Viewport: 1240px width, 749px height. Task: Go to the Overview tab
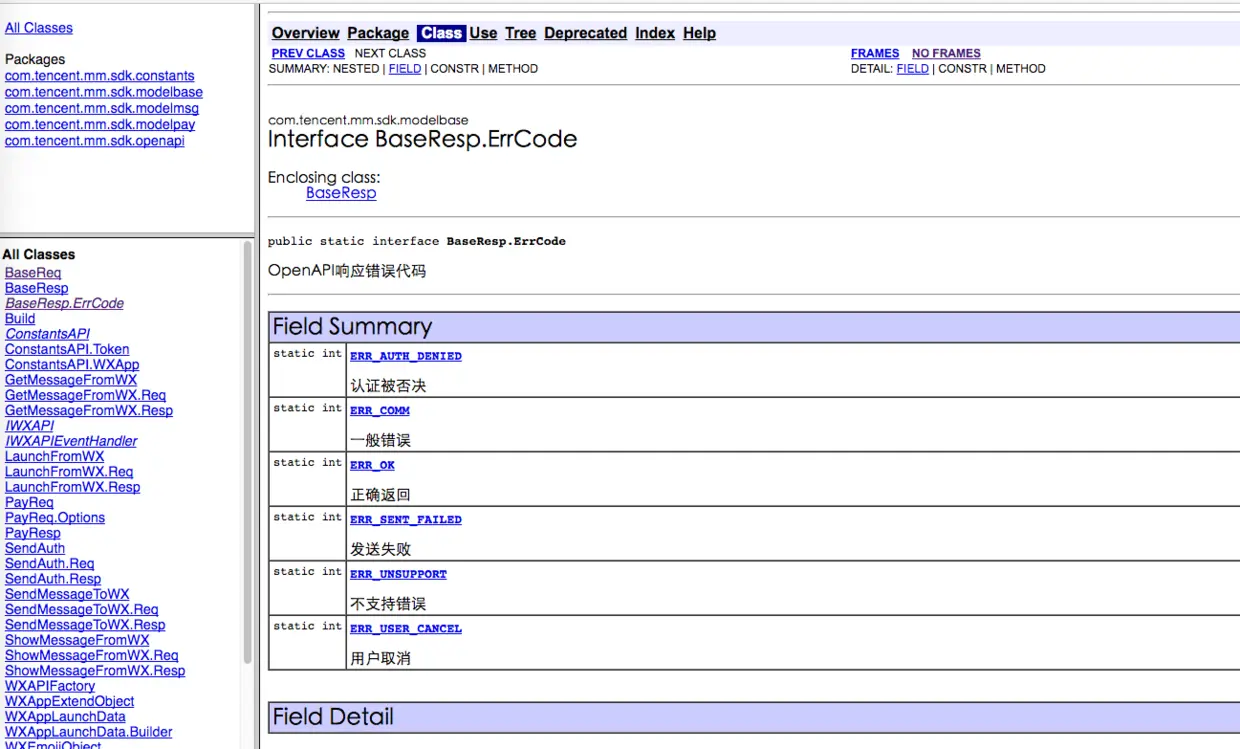(306, 33)
